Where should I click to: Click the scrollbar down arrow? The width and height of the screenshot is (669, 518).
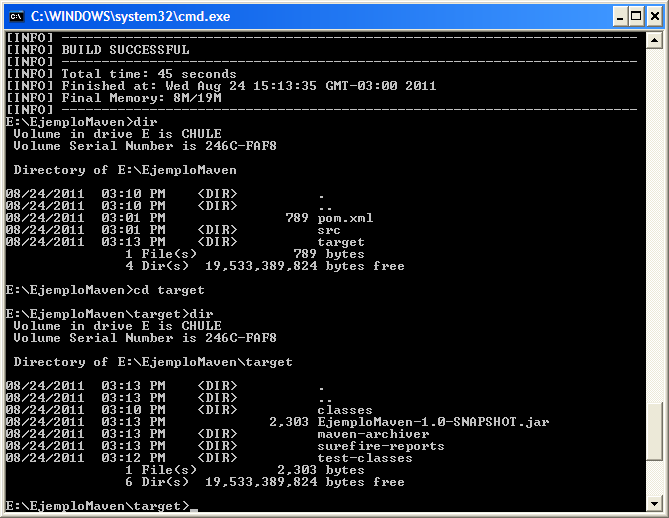(x=654, y=503)
